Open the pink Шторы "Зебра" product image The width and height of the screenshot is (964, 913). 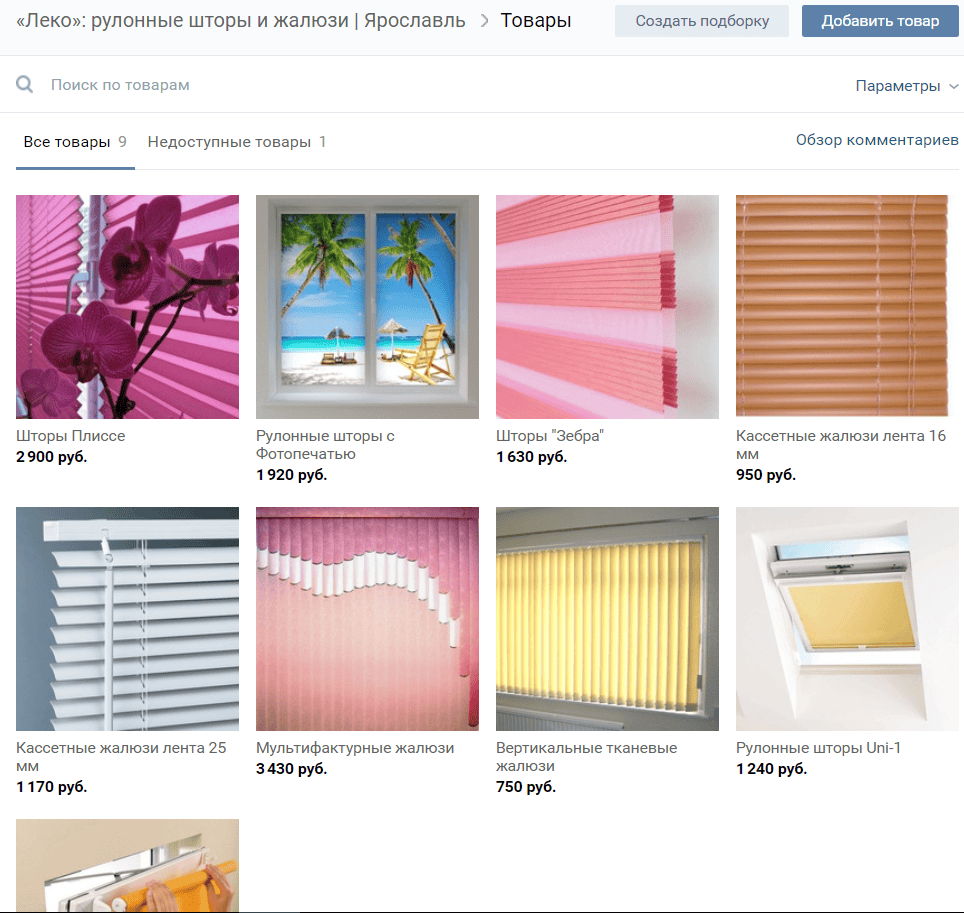point(607,306)
